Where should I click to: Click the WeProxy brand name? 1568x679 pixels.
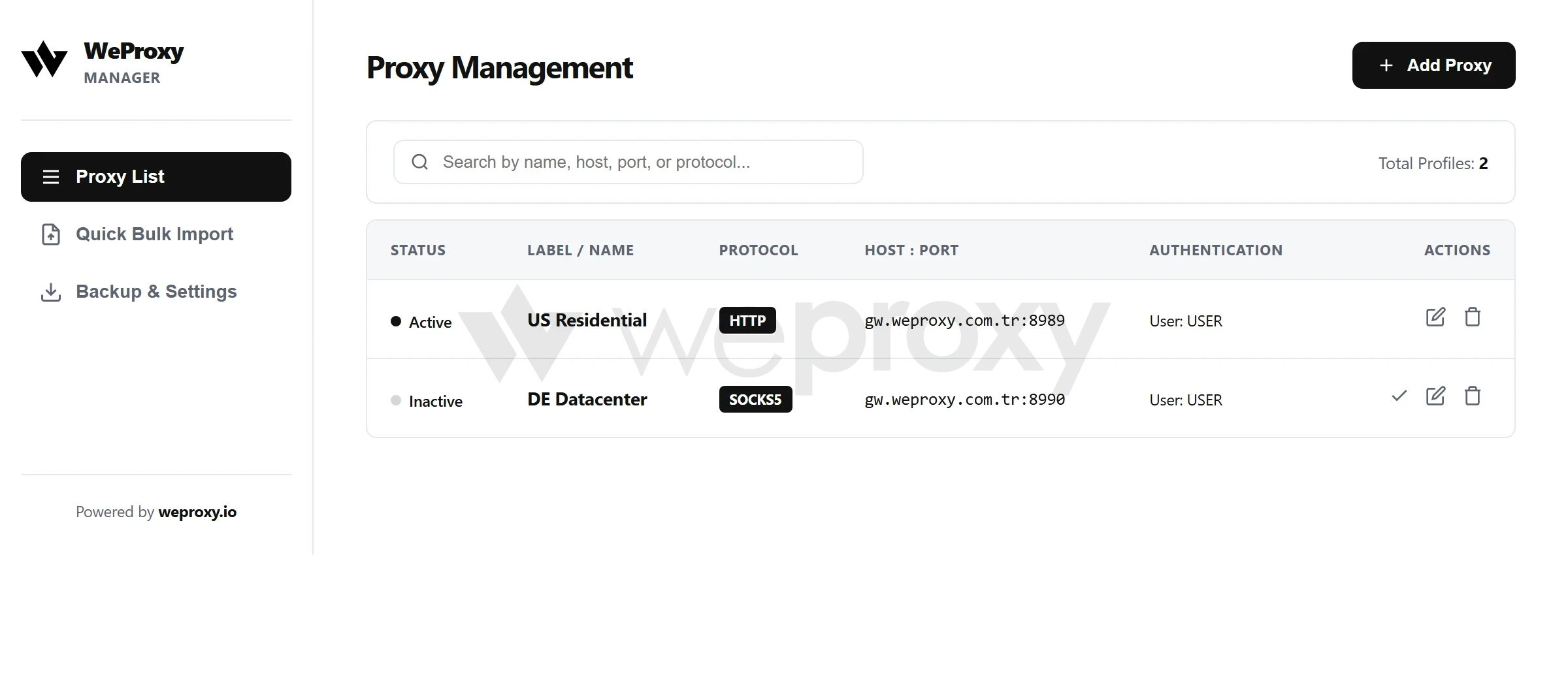pos(134,51)
